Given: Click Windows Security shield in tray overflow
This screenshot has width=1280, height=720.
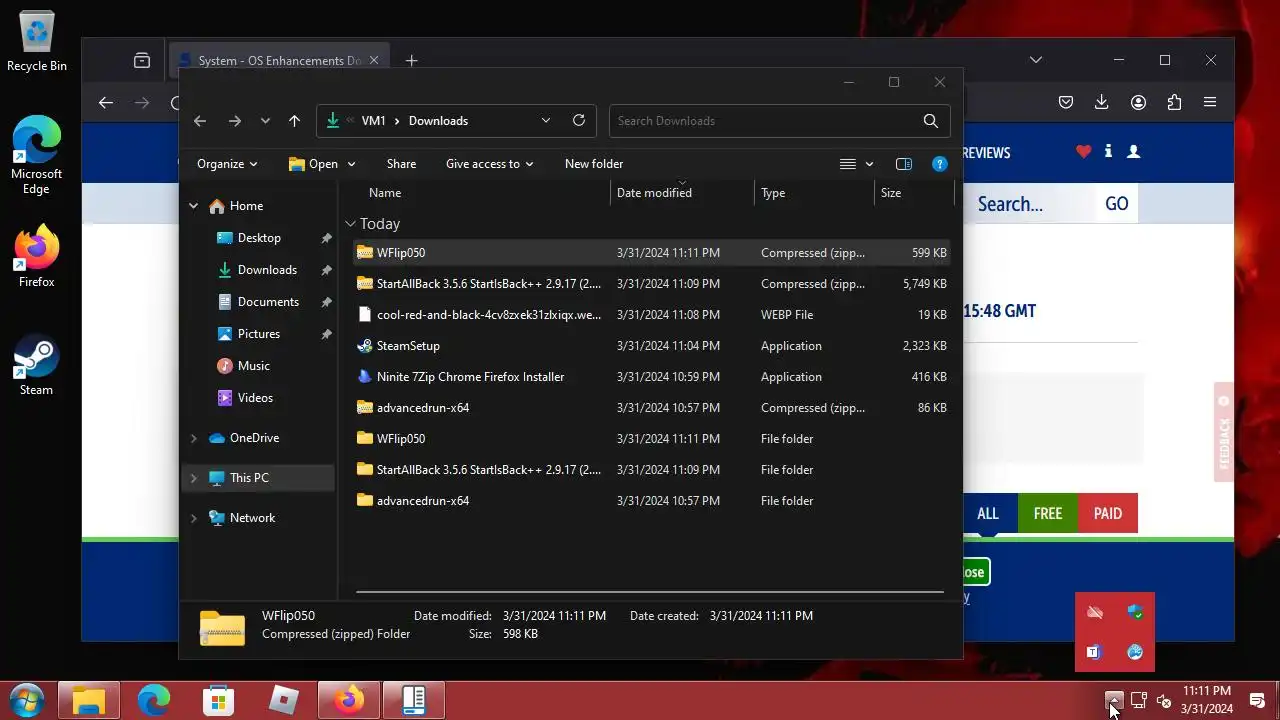Looking at the screenshot, I should pos(1135,612).
